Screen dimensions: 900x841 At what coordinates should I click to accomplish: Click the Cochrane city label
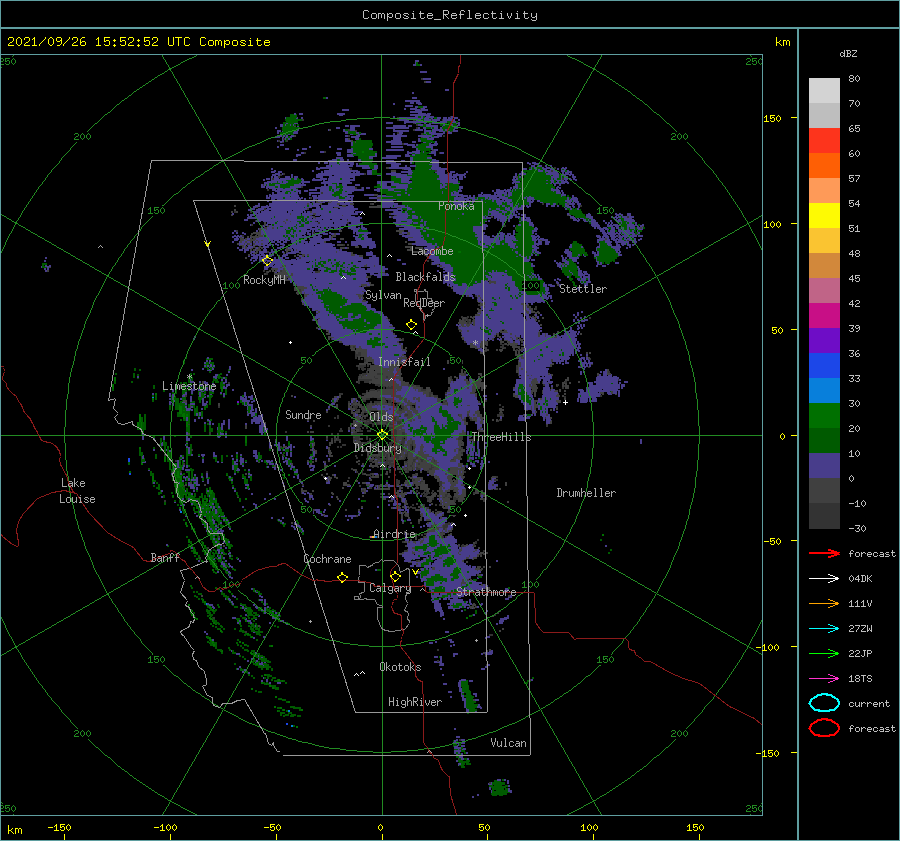[x=327, y=559]
